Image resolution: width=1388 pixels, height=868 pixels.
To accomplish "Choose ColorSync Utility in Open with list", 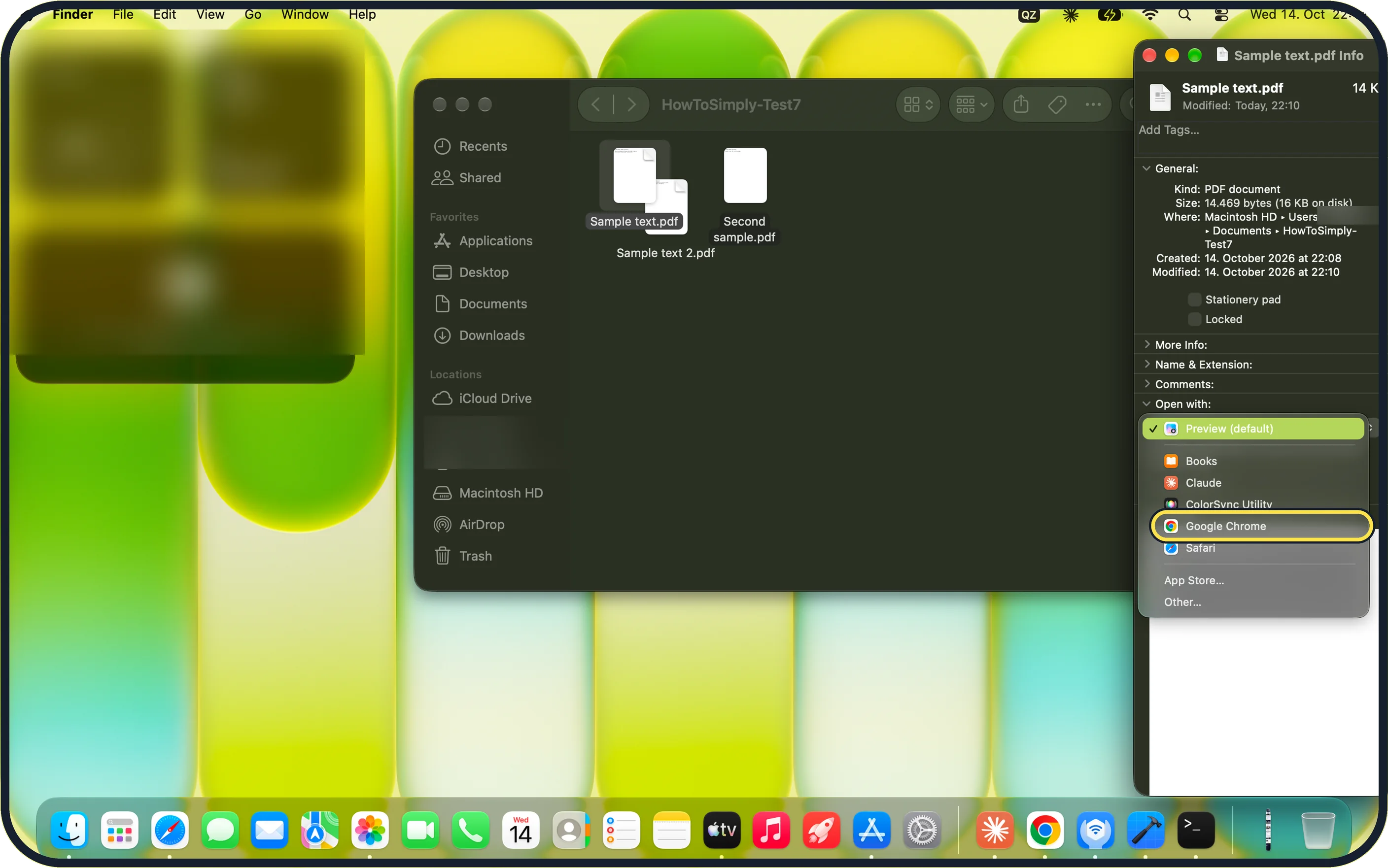I will (x=1253, y=503).
